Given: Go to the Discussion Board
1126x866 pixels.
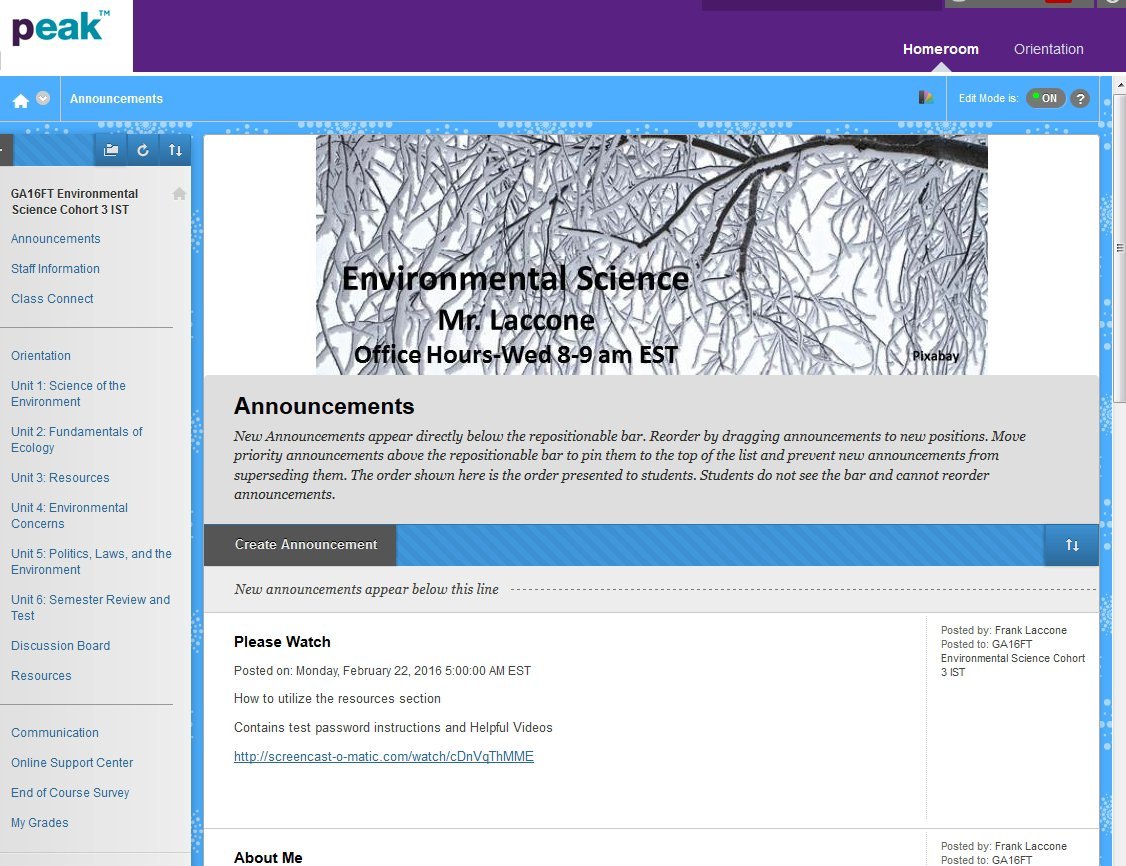Looking at the screenshot, I should coord(60,645).
